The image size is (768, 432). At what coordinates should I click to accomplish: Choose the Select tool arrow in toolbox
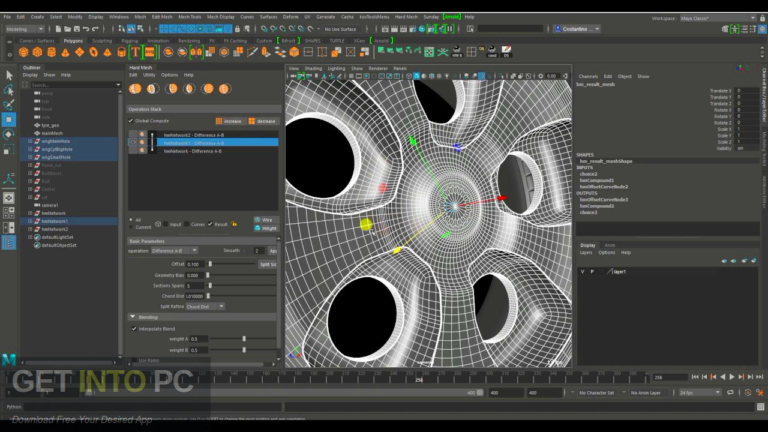(9, 75)
